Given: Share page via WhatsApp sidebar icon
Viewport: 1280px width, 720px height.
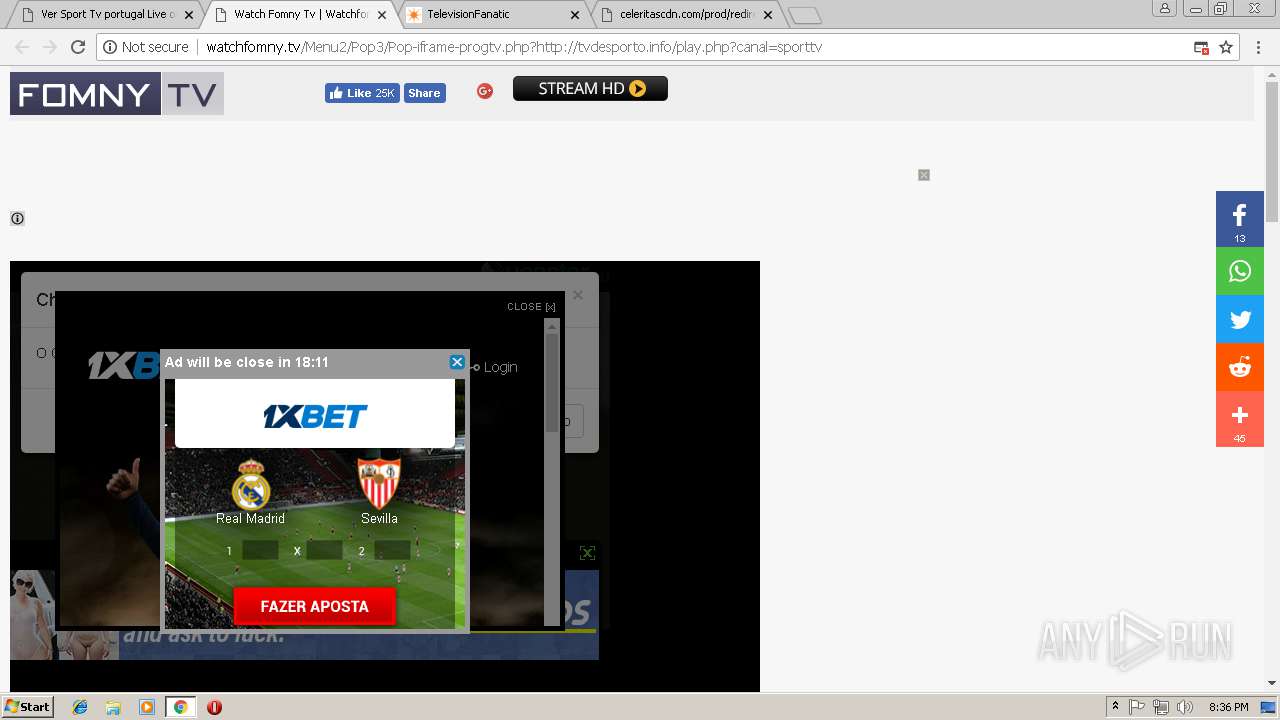Looking at the screenshot, I should coord(1240,271).
